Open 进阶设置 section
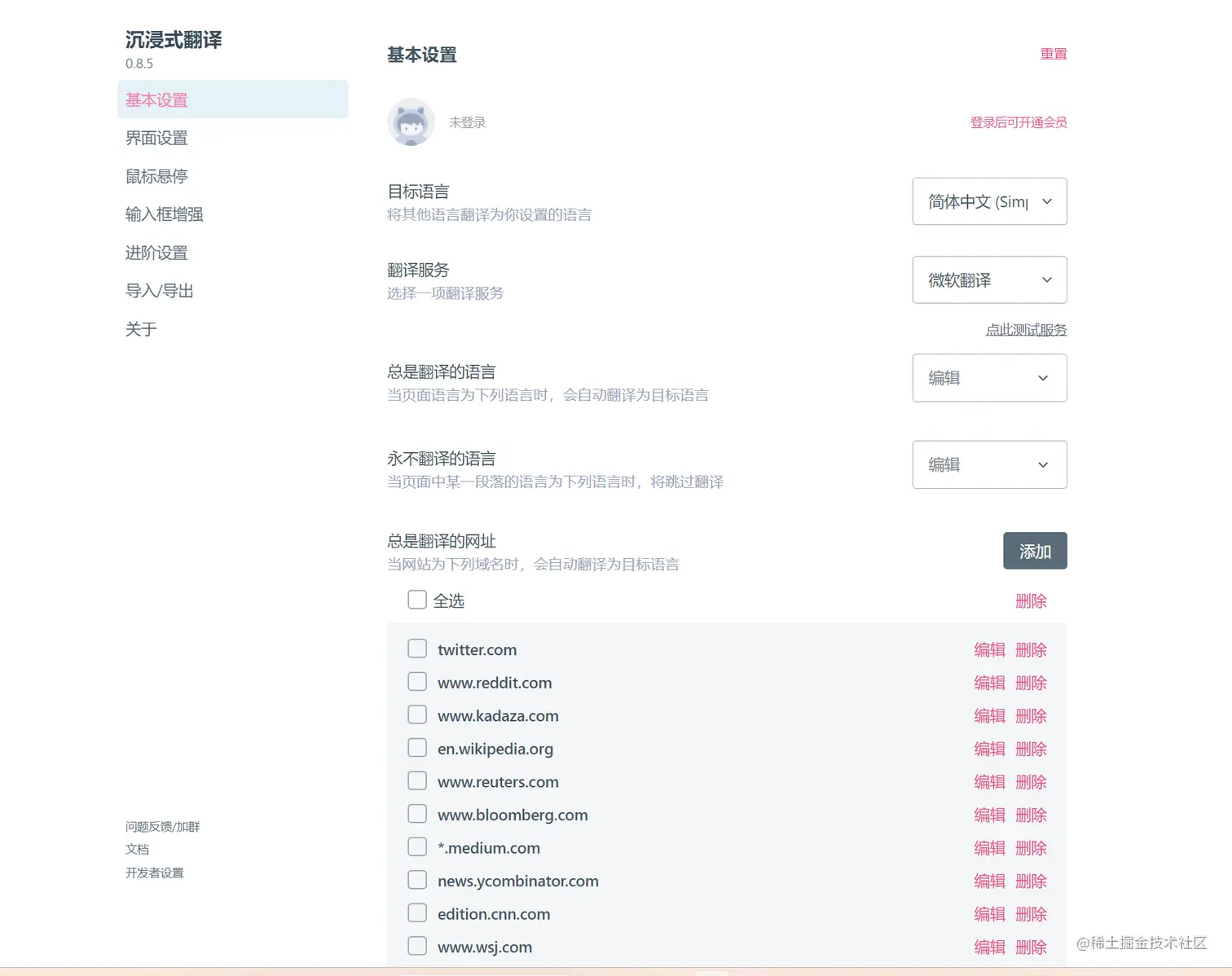1232x976 pixels. 156,253
